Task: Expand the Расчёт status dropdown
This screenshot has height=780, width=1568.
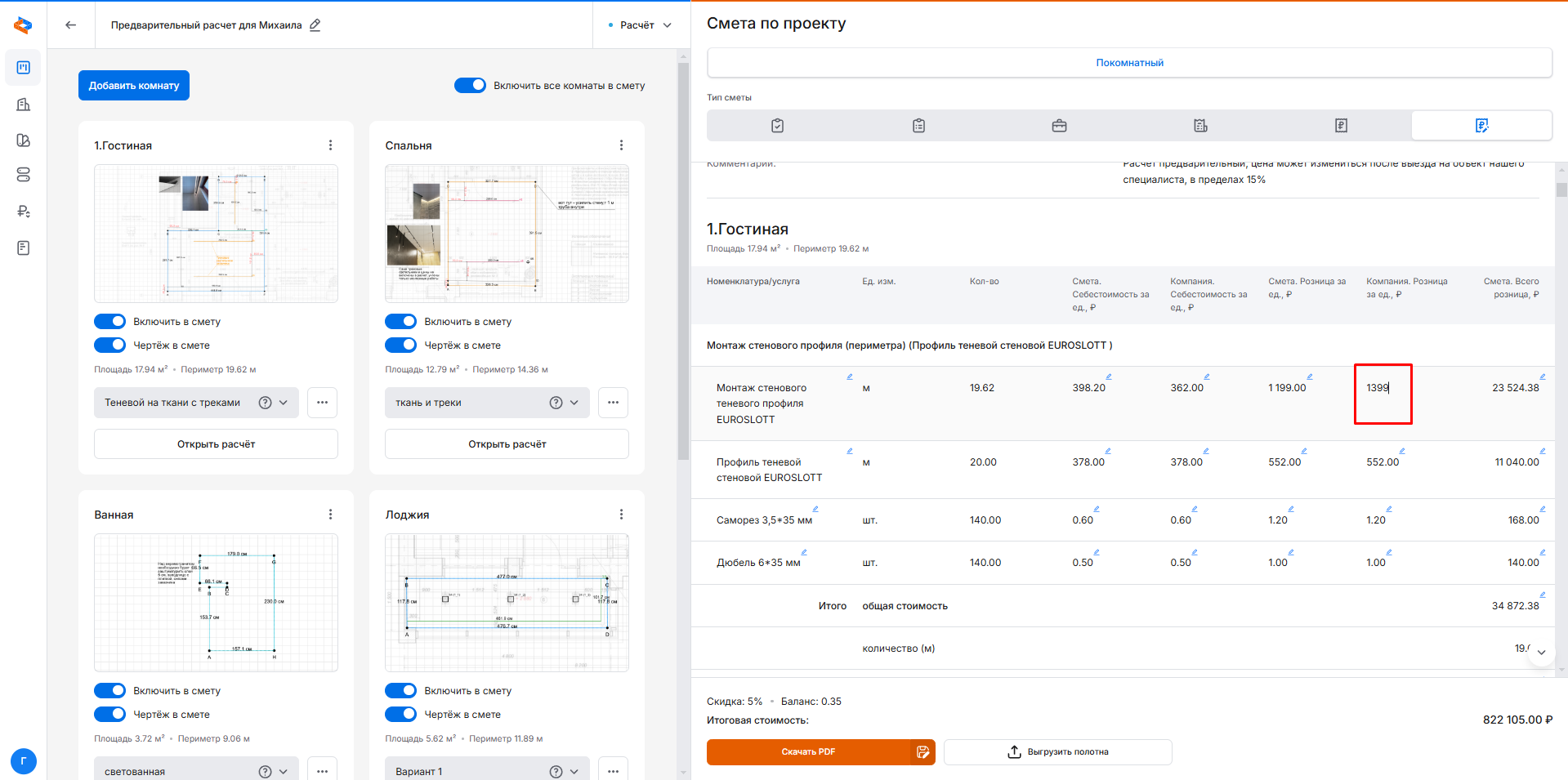Action: [641, 25]
